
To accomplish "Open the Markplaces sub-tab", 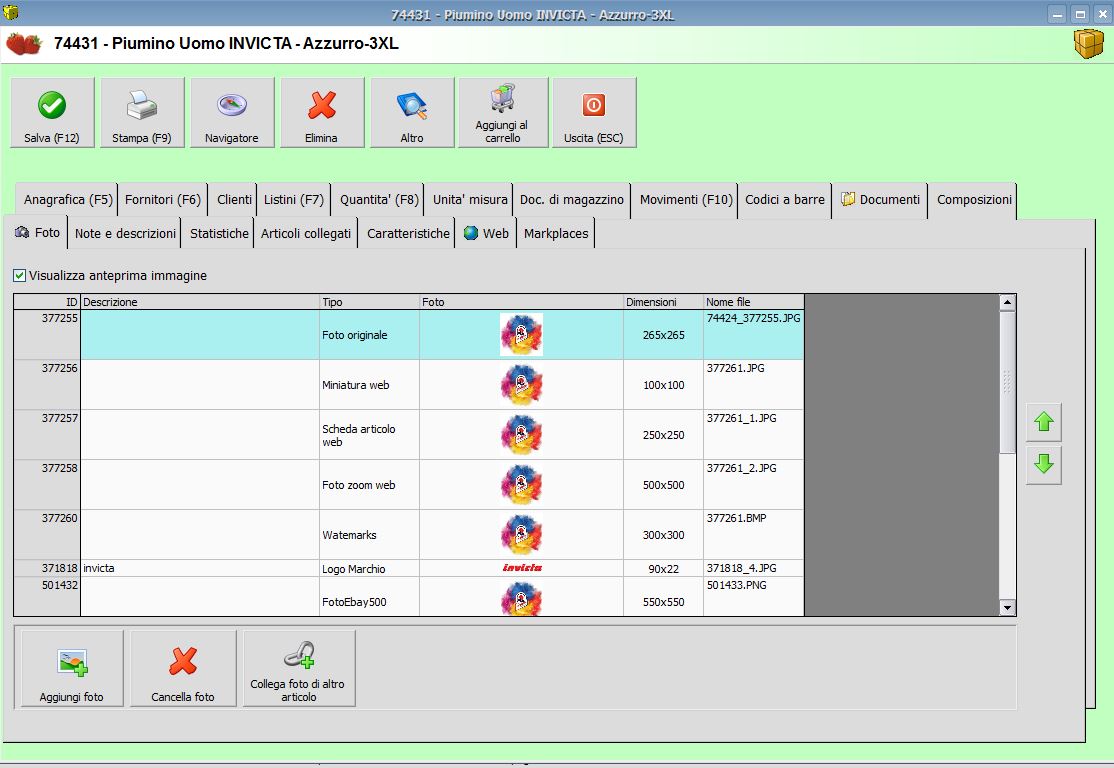I will pyautogui.click(x=556, y=233).
